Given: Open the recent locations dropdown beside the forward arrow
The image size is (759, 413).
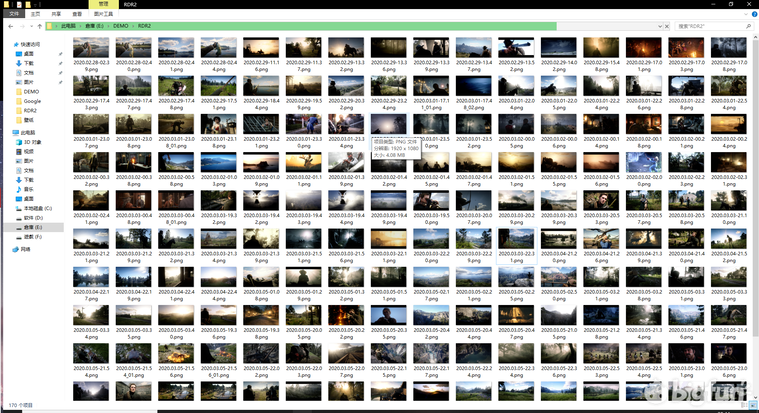Looking at the screenshot, I should (x=31, y=26).
